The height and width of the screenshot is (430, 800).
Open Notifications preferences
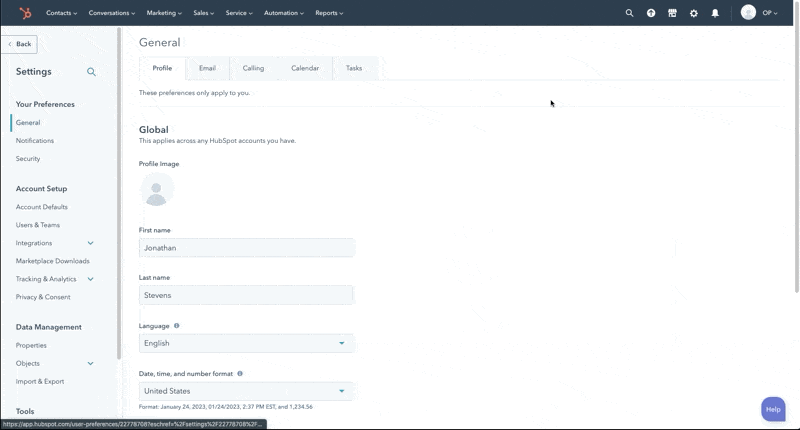coord(35,140)
